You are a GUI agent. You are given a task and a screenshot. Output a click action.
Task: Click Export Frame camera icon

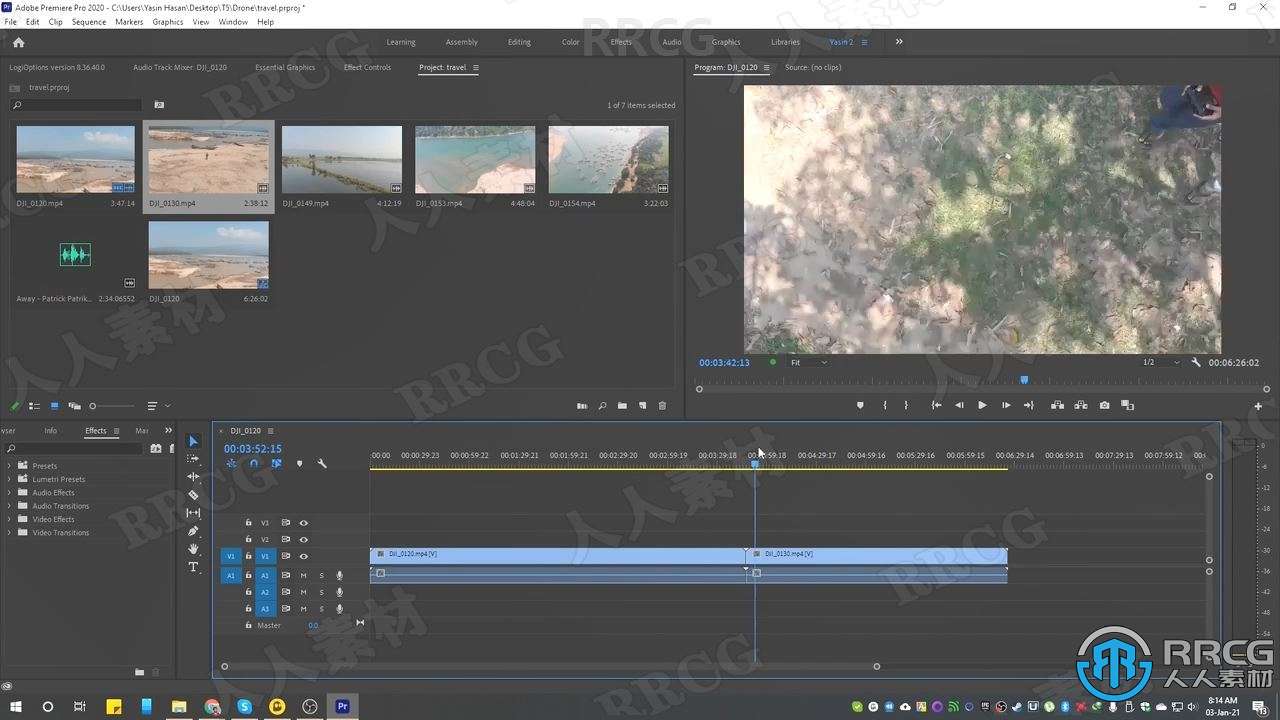[1104, 405]
